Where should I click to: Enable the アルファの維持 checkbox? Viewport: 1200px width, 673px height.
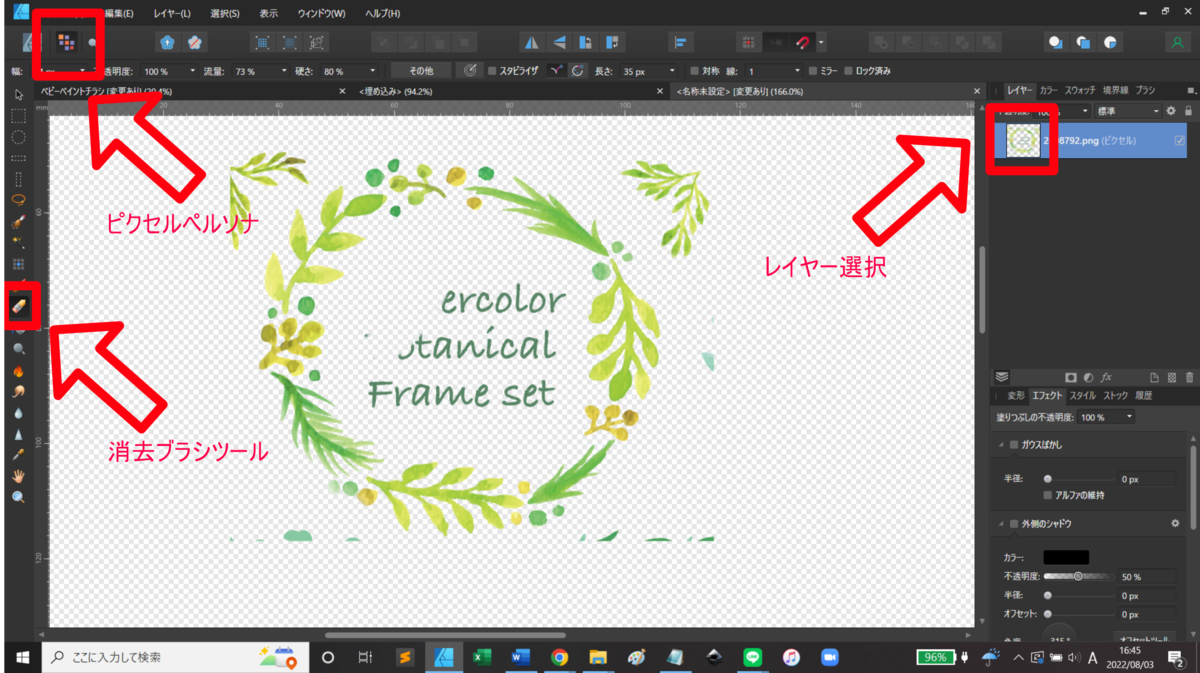(1047, 495)
